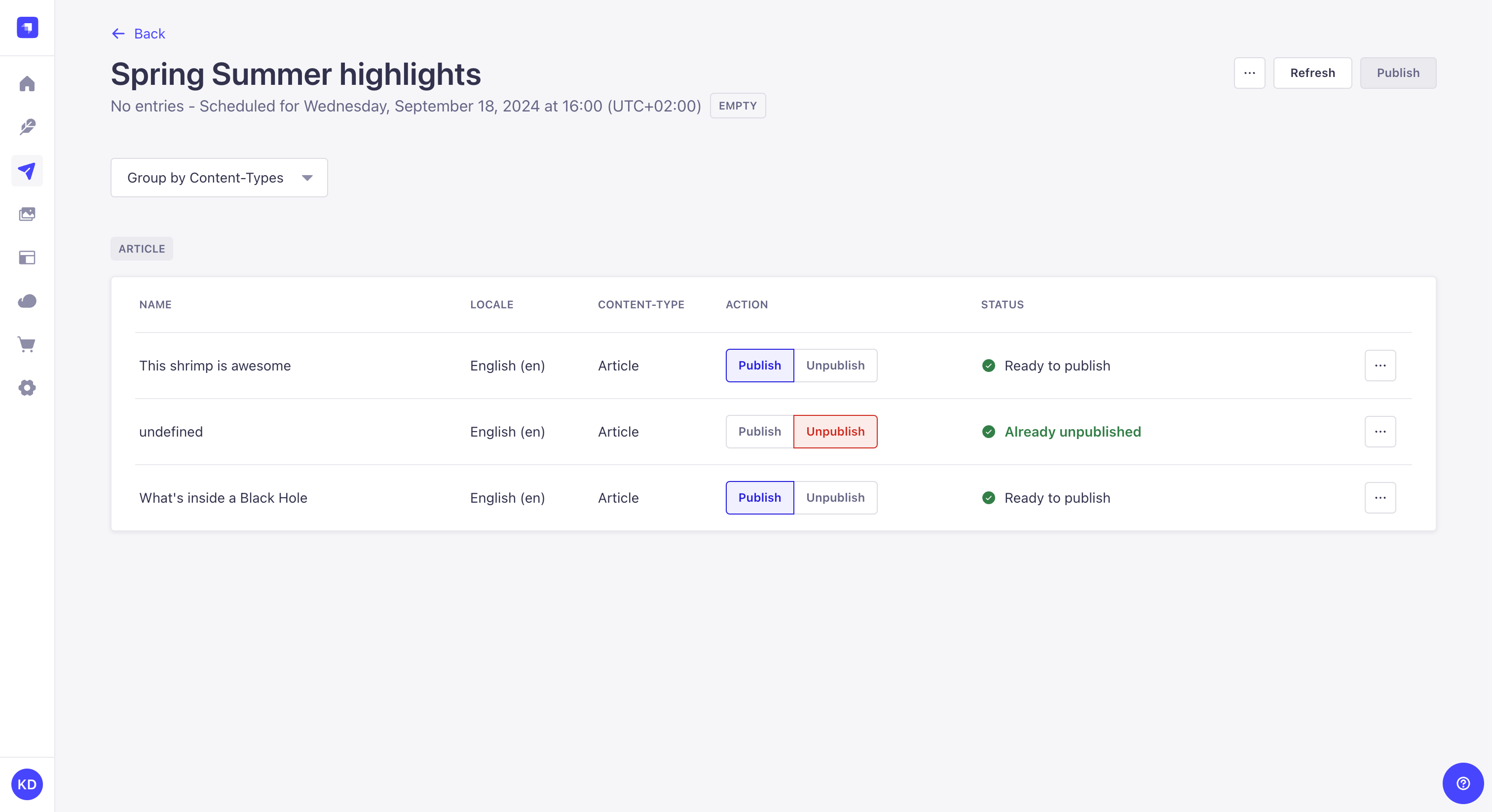
Task: Open Marketplace shopping cart icon
Action: tap(27, 345)
